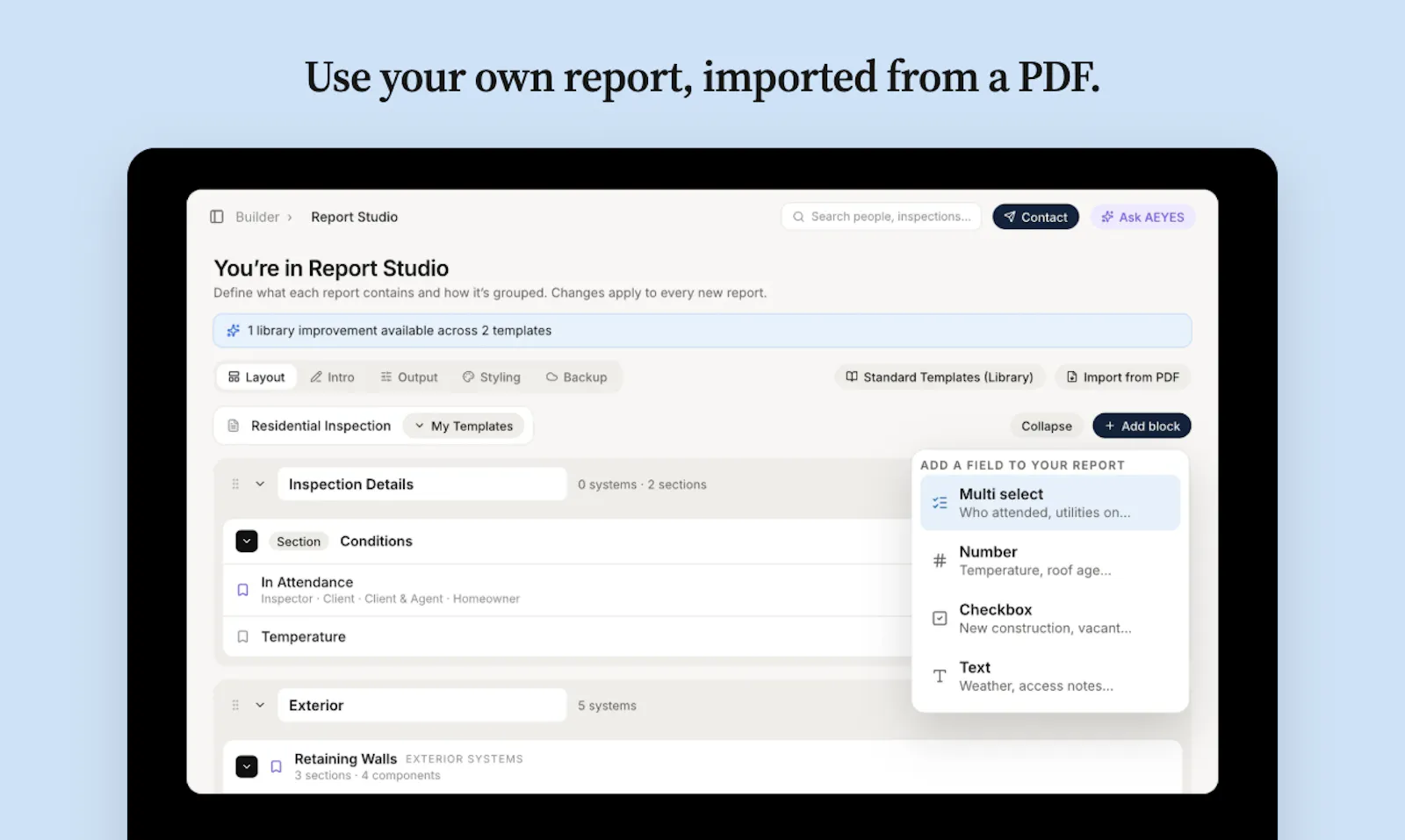1405x840 pixels.
Task: Collapse the Exterior block chevron
Action: 260,705
